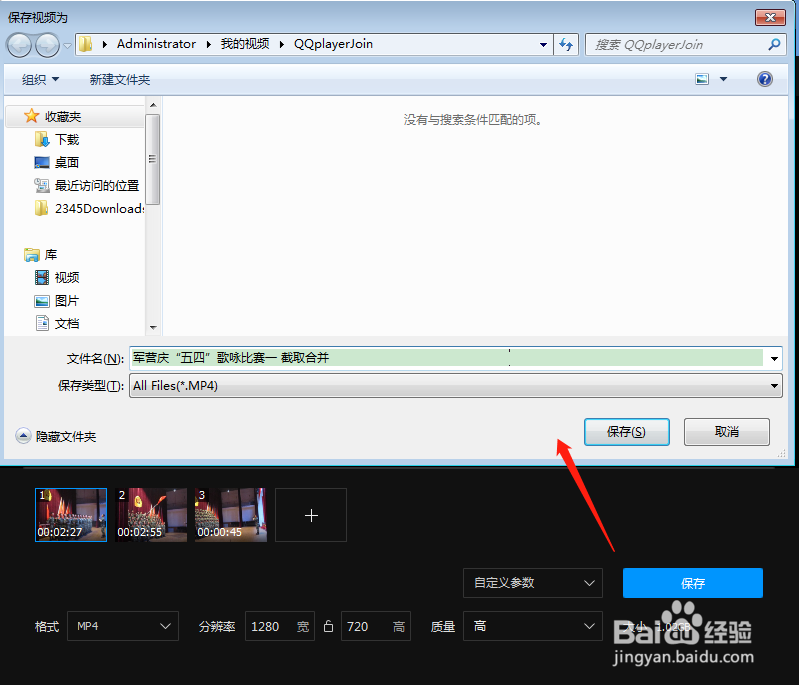799x685 pixels.
Task: Select video clip 1 thumbnail 00:02:27
Action: [71, 515]
